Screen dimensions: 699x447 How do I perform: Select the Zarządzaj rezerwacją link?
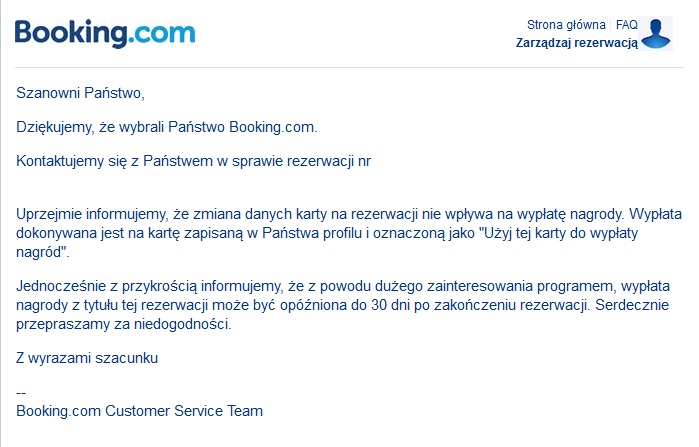click(x=577, y=43)
